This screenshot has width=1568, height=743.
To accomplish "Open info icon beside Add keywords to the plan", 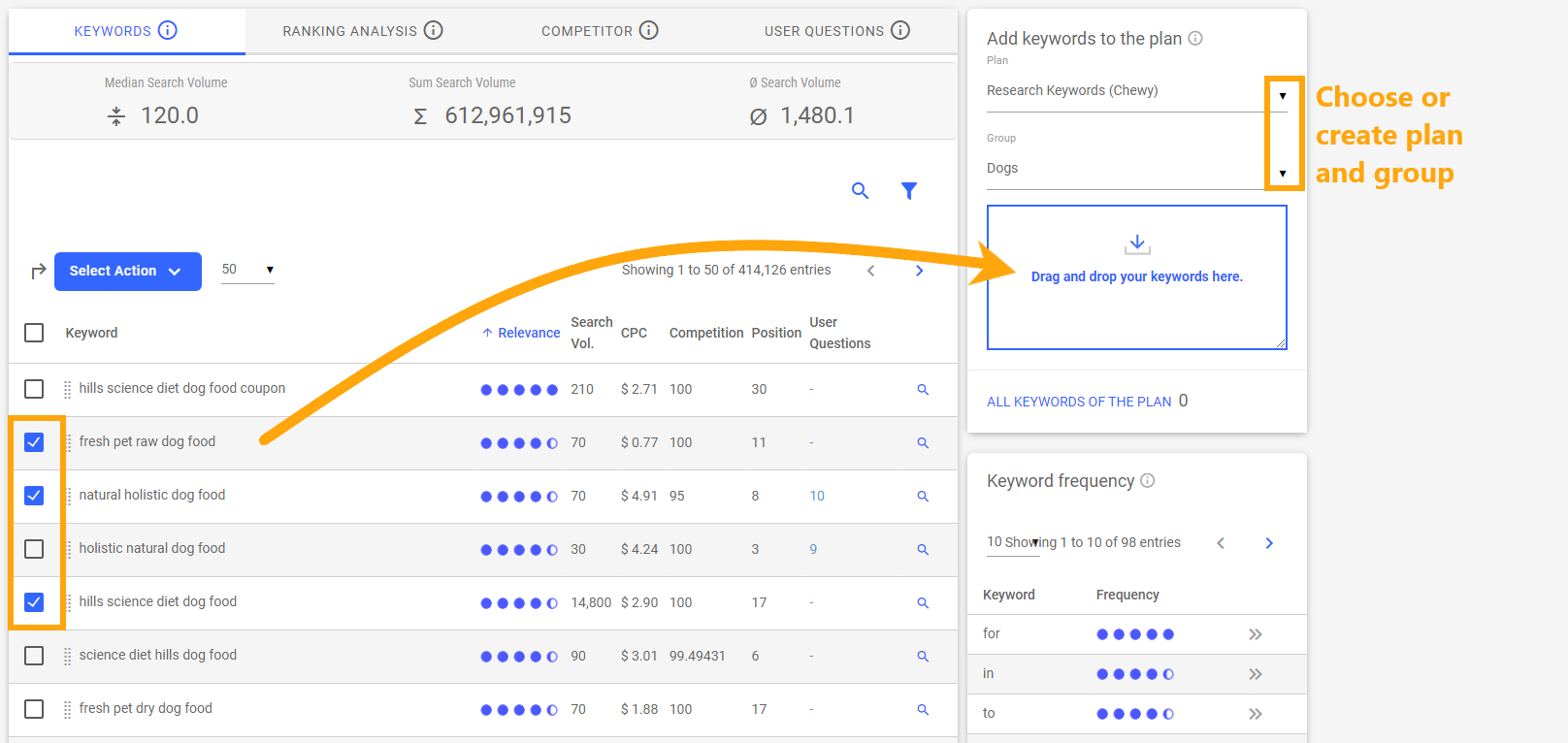I will coord(1195,39).
